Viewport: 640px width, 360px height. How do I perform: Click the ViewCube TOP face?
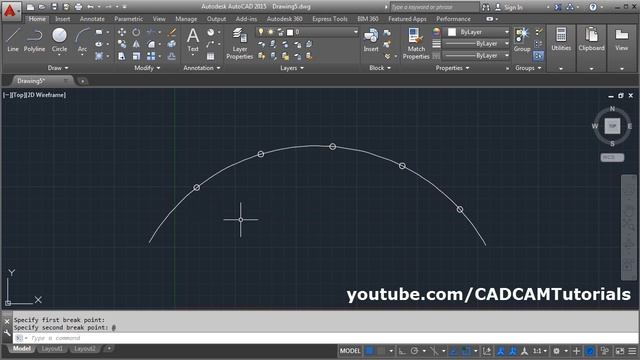[x=612, y=126]
